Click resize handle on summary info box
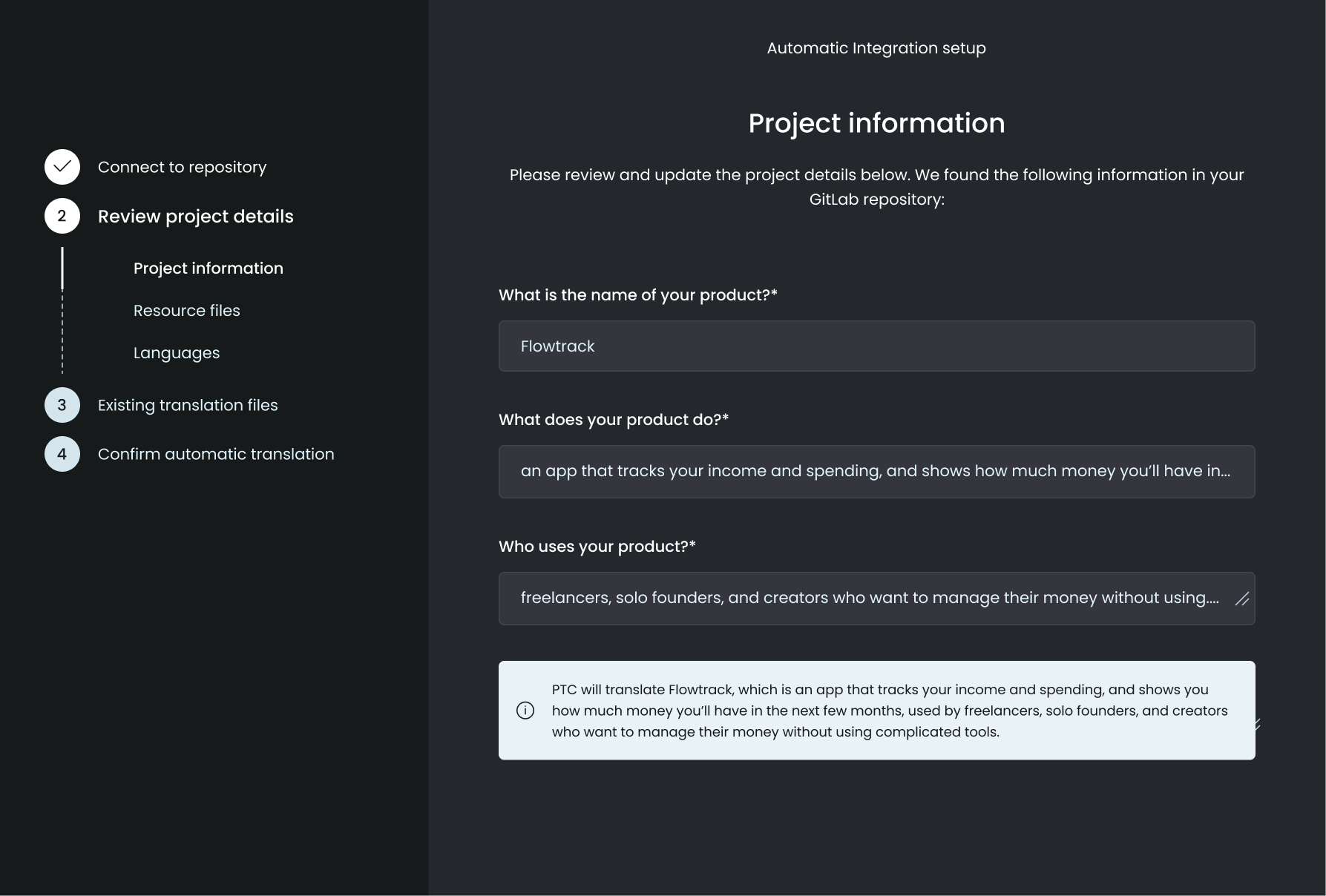The height and width of the screenshot is (896, 1326). pyautogui.click(x=1256, y=725)
